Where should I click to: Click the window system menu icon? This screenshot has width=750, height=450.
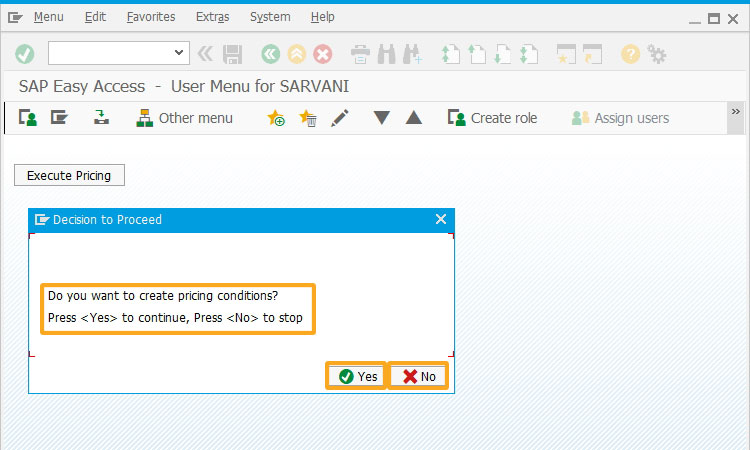point(15,18)
